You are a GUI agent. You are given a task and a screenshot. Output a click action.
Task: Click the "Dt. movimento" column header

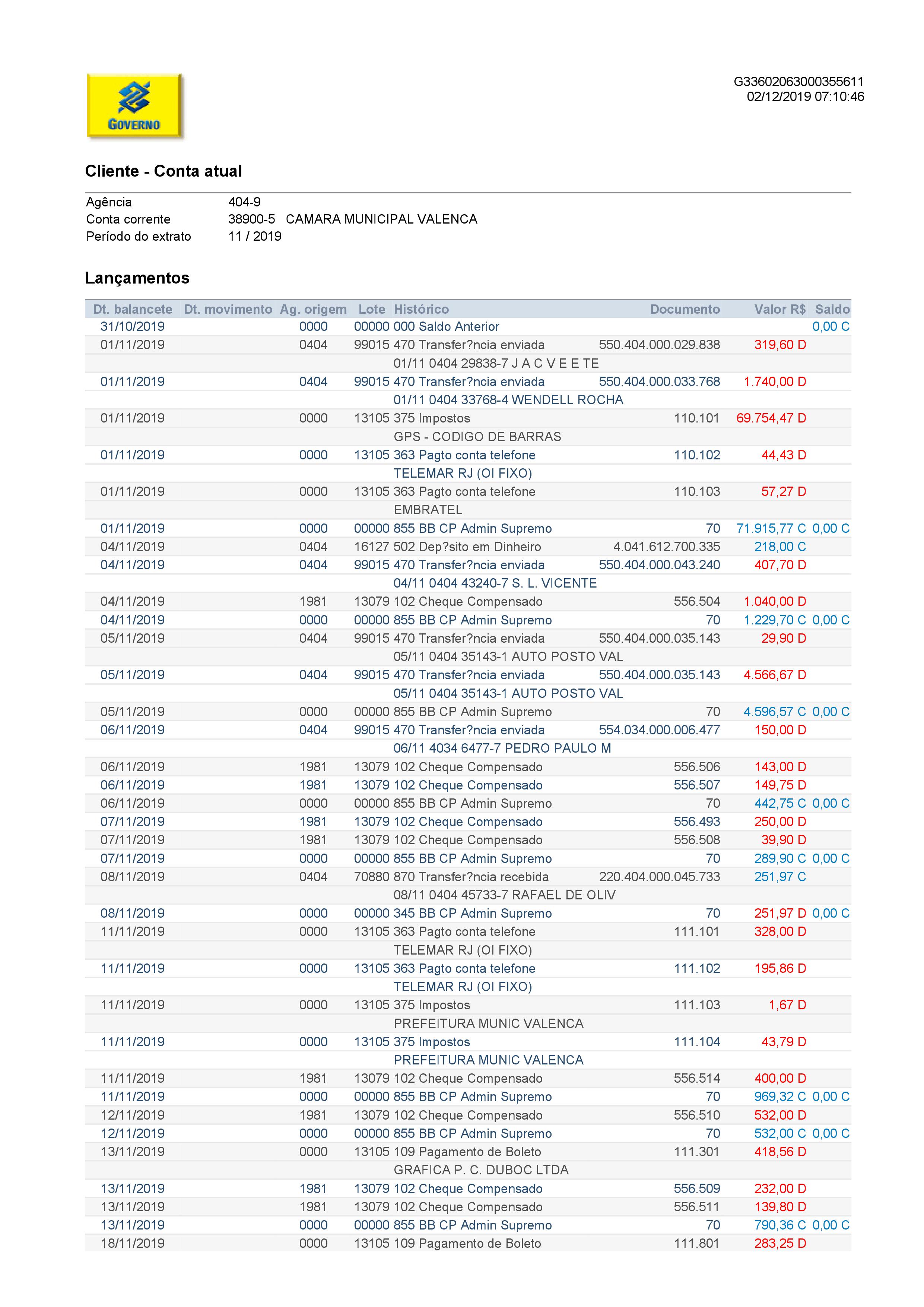click(228, 309)
